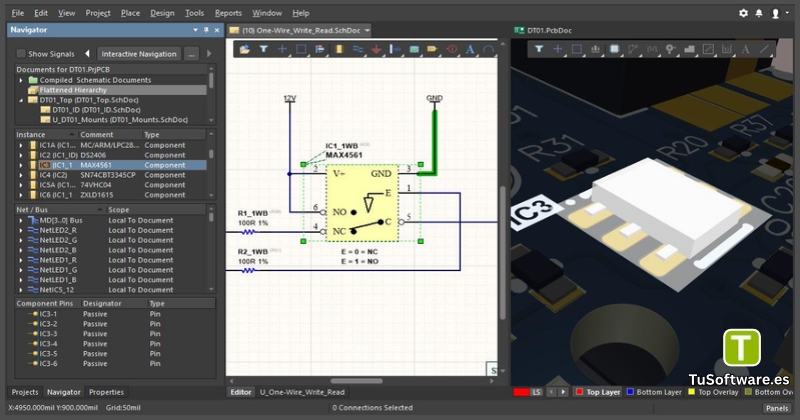Switch to the Properties panel tab
The width and height of the screenshot is (800, 420).
click(x=106, y=392)
